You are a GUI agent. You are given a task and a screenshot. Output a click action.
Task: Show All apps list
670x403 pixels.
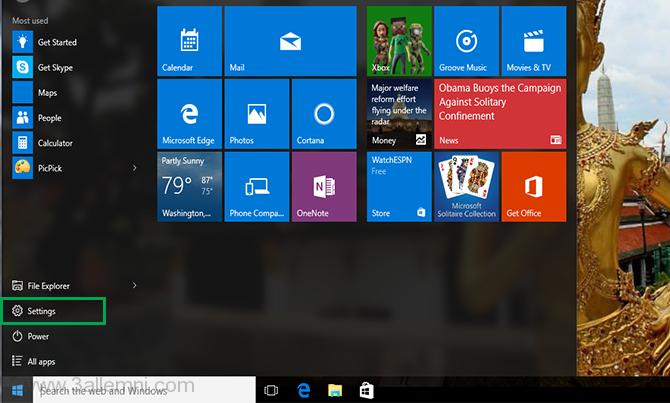(x=41, y=362)
